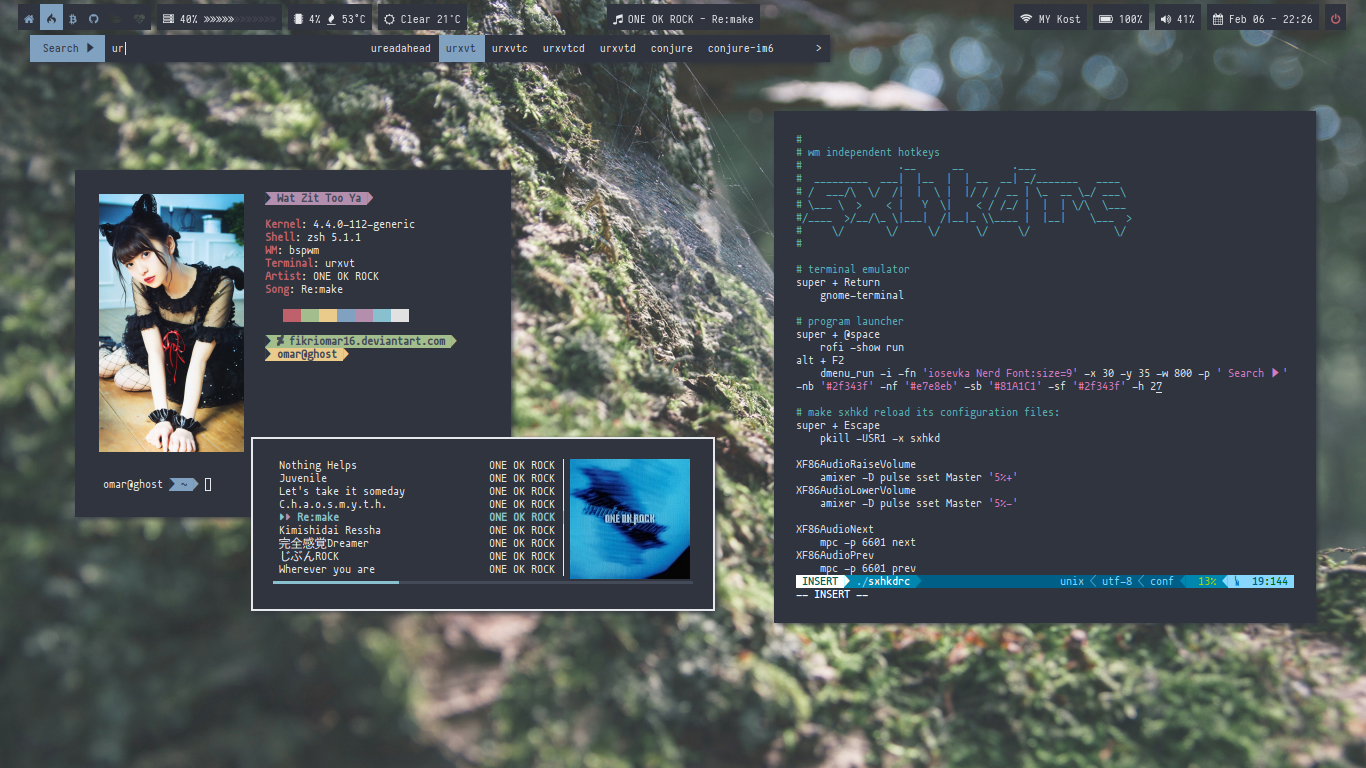Screen dimensions: 1366x768
Task: Click the blue ONE OK ROCK album cover
Action: [630, 519]
